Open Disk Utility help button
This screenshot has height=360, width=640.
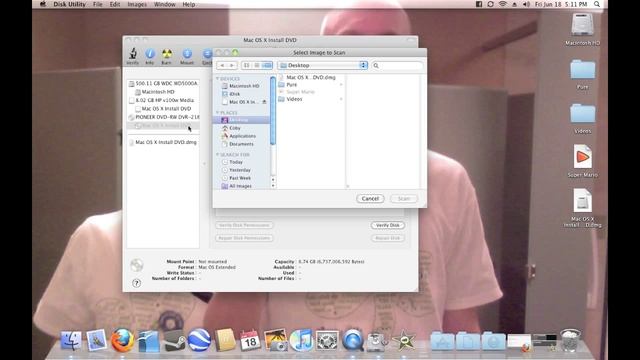[136, 283]
